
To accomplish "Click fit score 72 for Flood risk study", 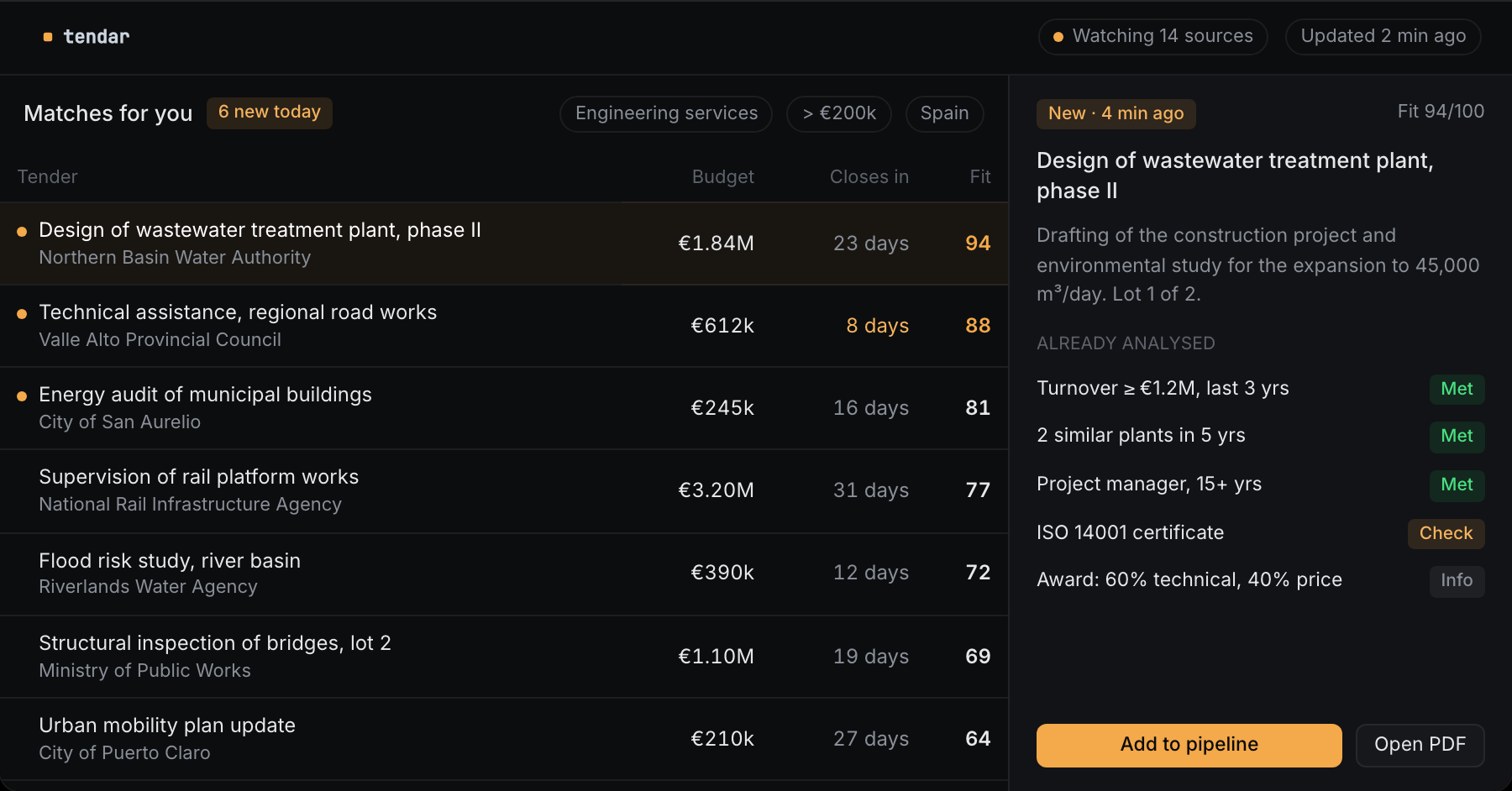I will click(x=978, y=573).
